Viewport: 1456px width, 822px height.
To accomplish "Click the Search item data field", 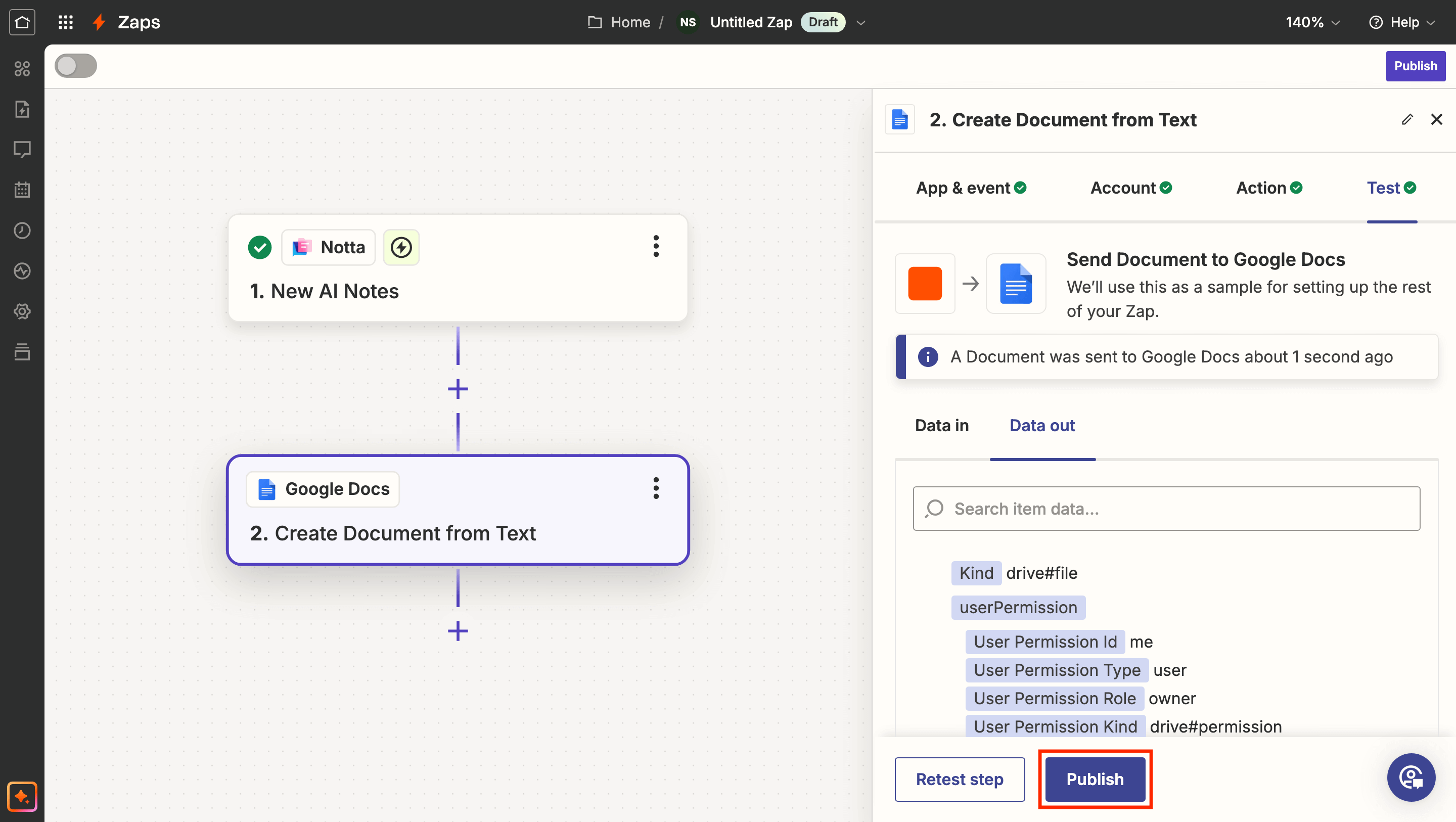I will (1167, 508).
